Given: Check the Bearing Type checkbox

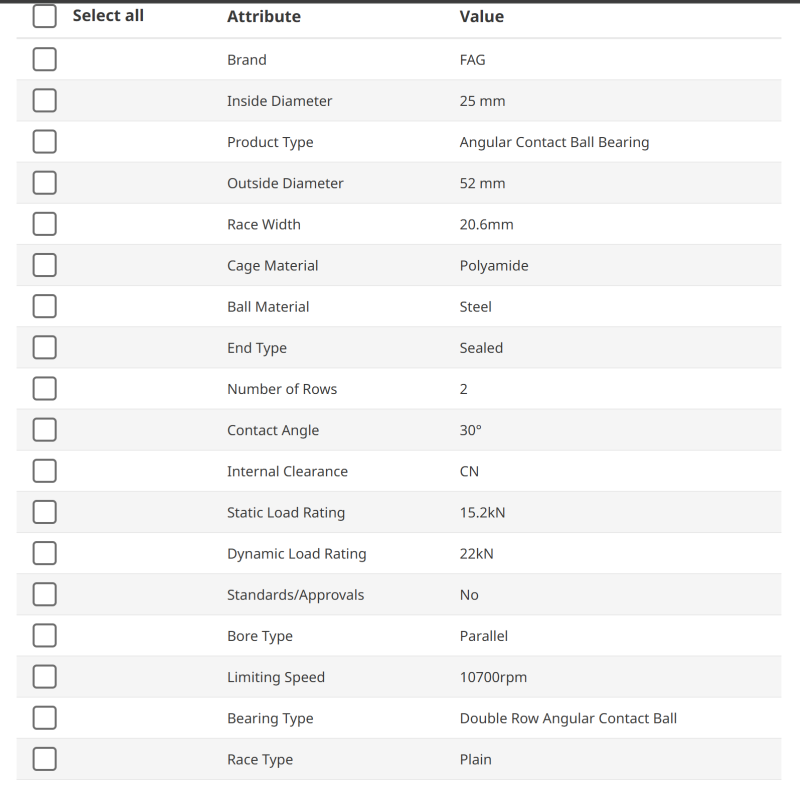Looking at the screenshot, I should [x=44, y=718].
